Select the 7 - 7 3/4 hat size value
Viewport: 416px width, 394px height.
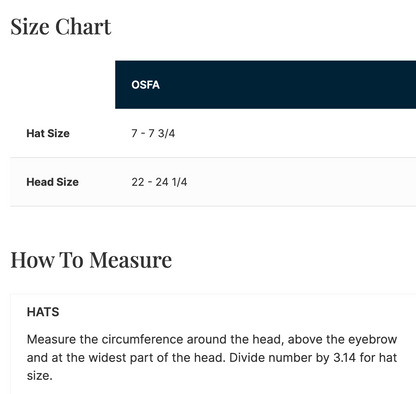coord(153,133)
